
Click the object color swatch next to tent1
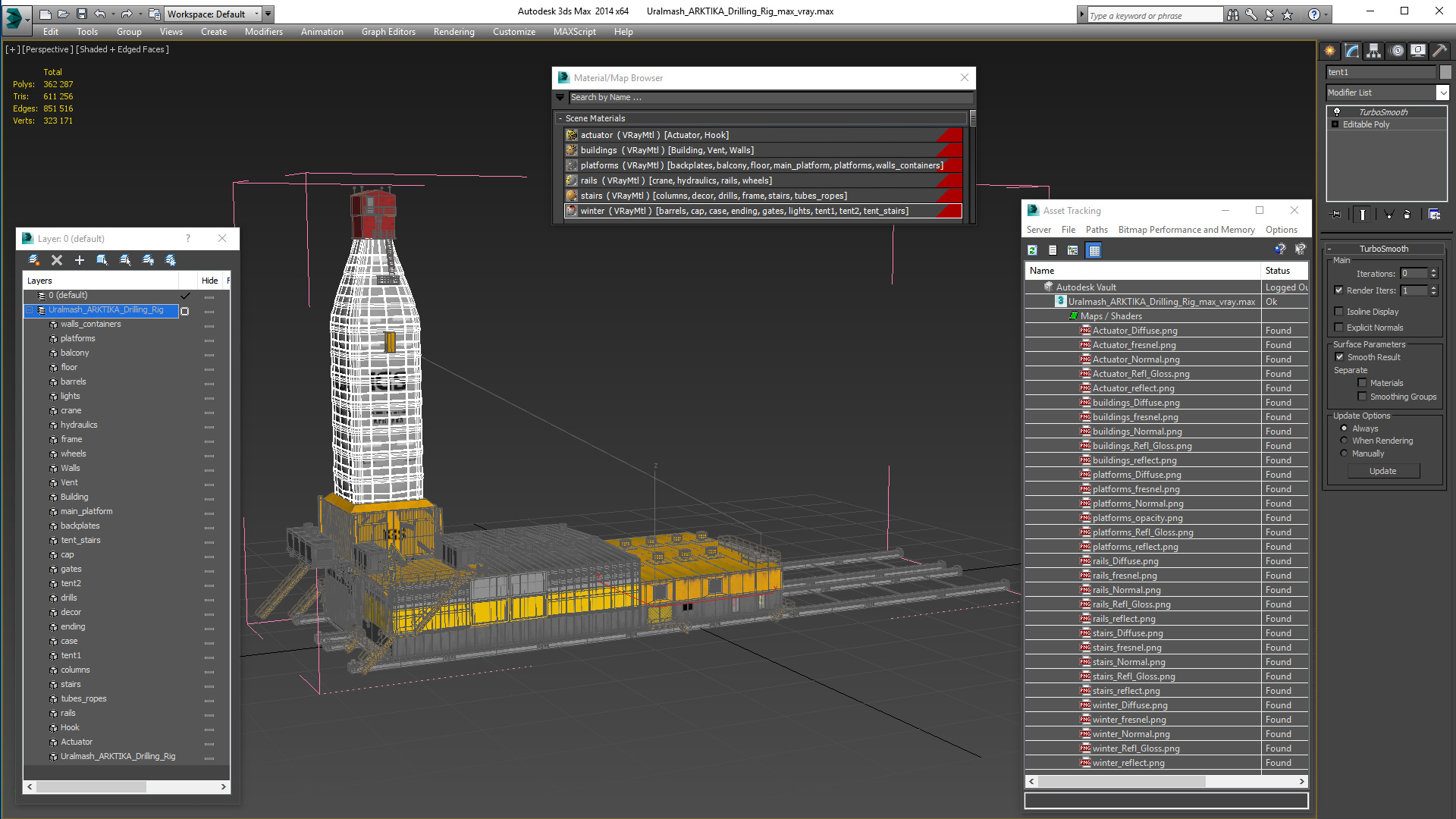1445,72
